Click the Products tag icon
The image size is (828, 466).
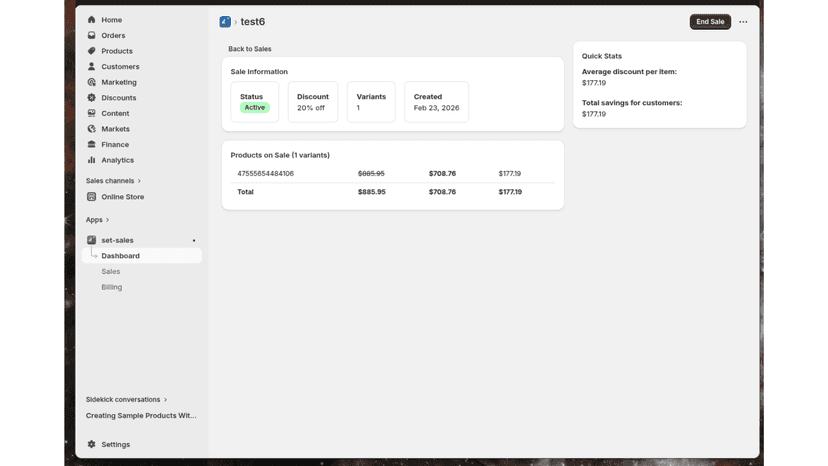(91, 51)
